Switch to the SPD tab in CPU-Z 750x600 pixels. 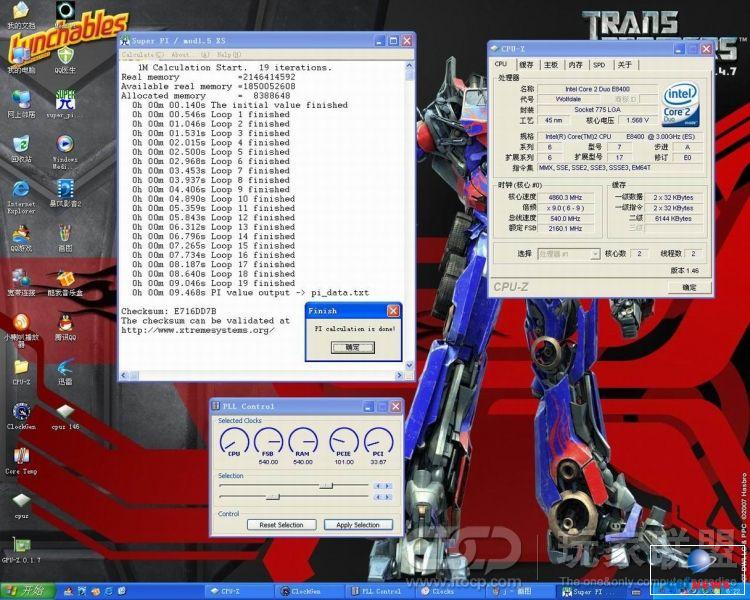click(599, 65)
